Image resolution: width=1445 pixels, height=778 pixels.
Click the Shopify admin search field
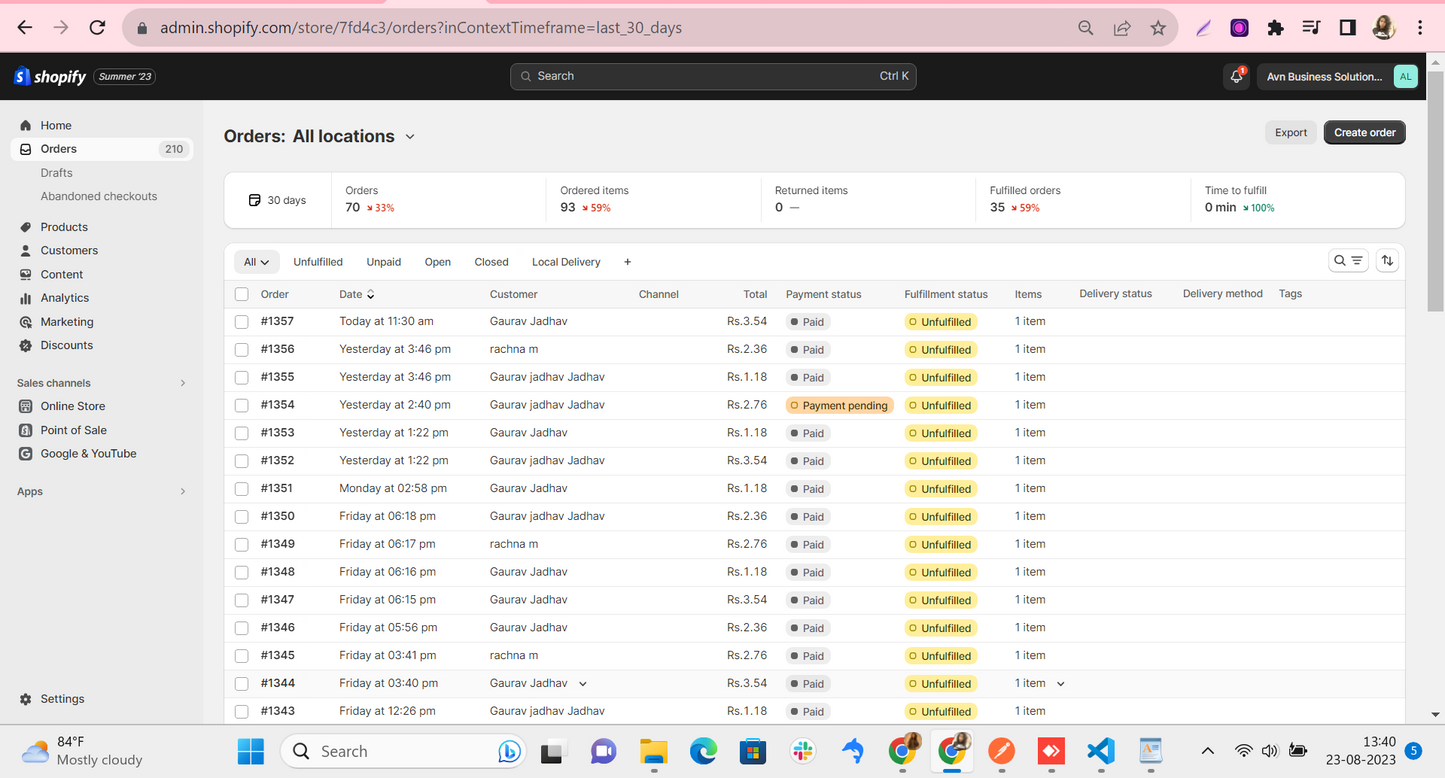713,76
